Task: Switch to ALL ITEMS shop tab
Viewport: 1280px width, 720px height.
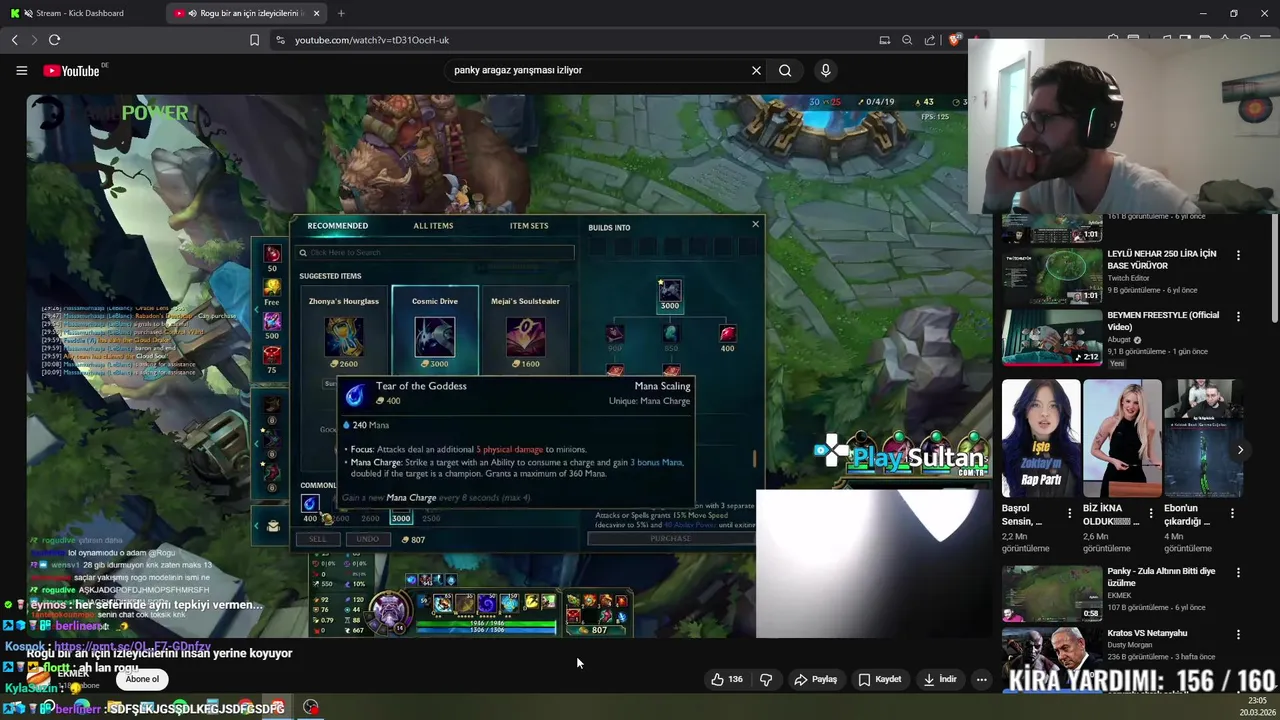Action: (x=433, y=226)
